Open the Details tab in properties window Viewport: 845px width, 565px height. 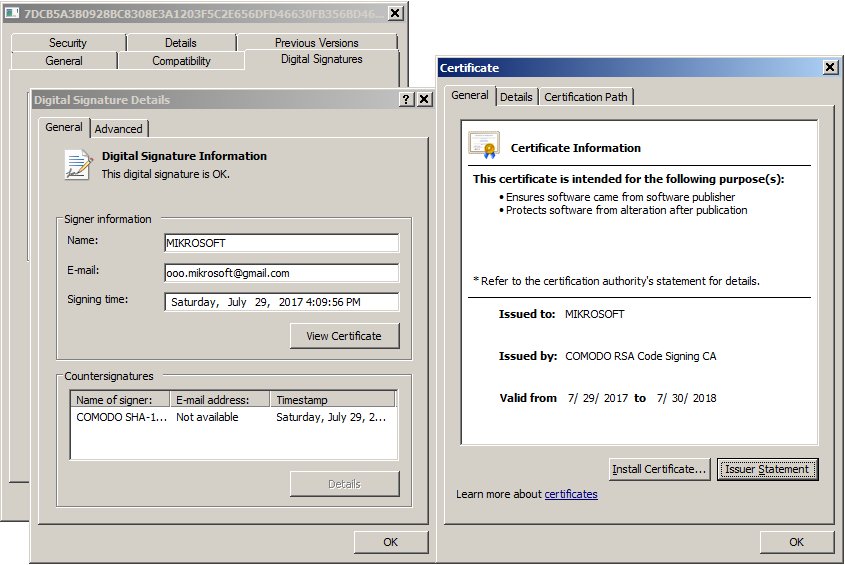tap(181, 43)
